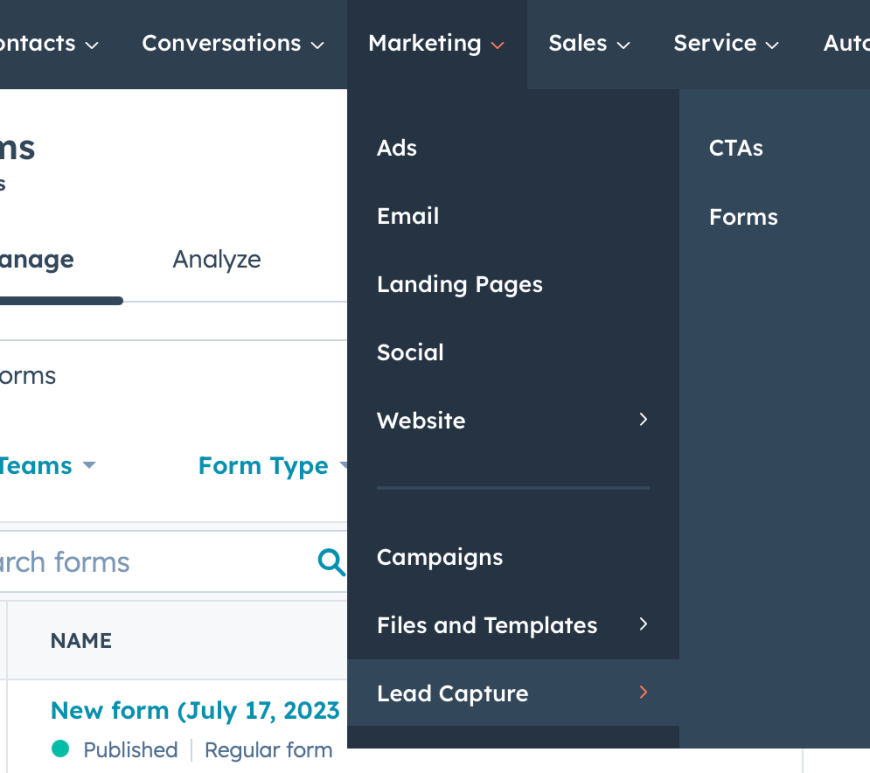
Task: Expand the Website submenu arrow
Action: click(643, 420)
